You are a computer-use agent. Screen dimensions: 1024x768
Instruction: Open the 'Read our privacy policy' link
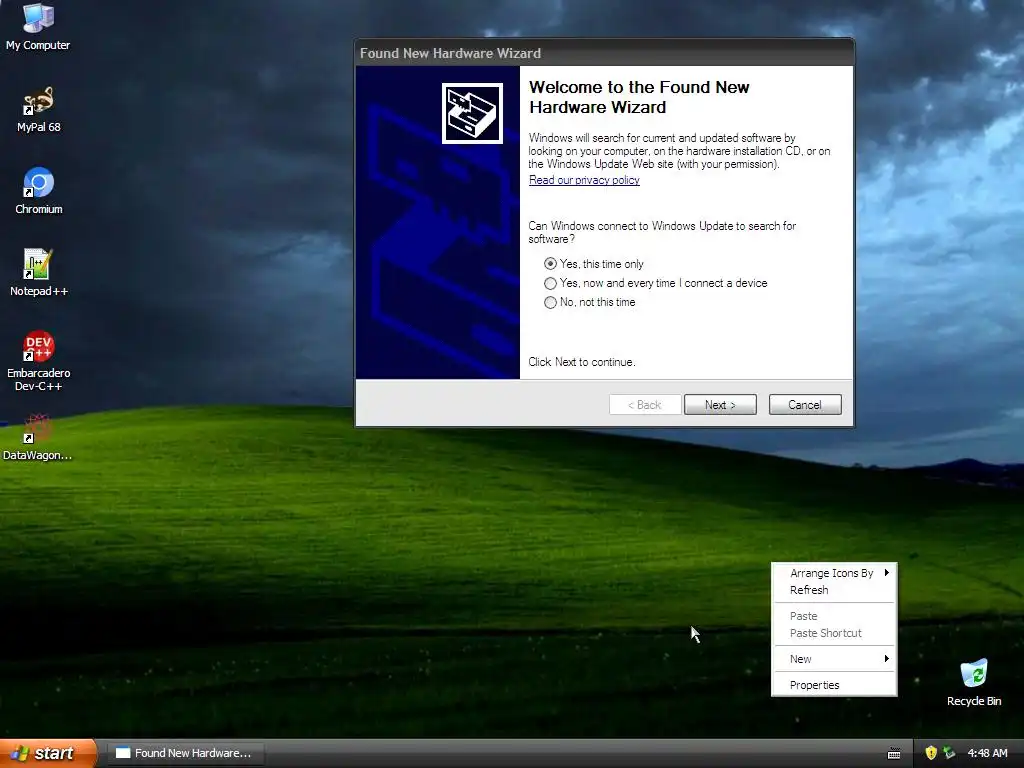[584, 180]
